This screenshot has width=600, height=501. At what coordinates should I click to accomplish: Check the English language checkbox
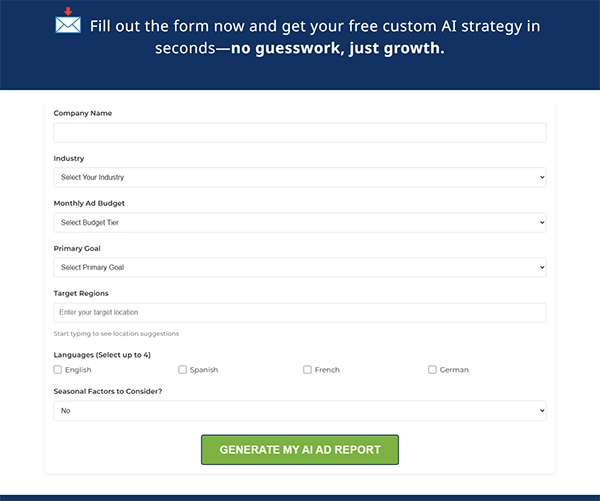coord(58,370)
